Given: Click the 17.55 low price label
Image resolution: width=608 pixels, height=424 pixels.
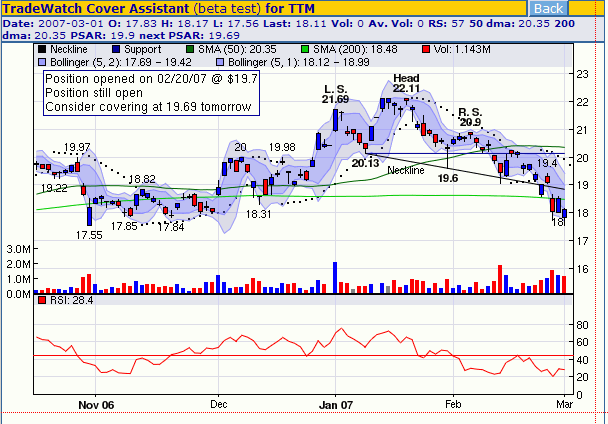Looking at the screenshot, I should [89, 235].
